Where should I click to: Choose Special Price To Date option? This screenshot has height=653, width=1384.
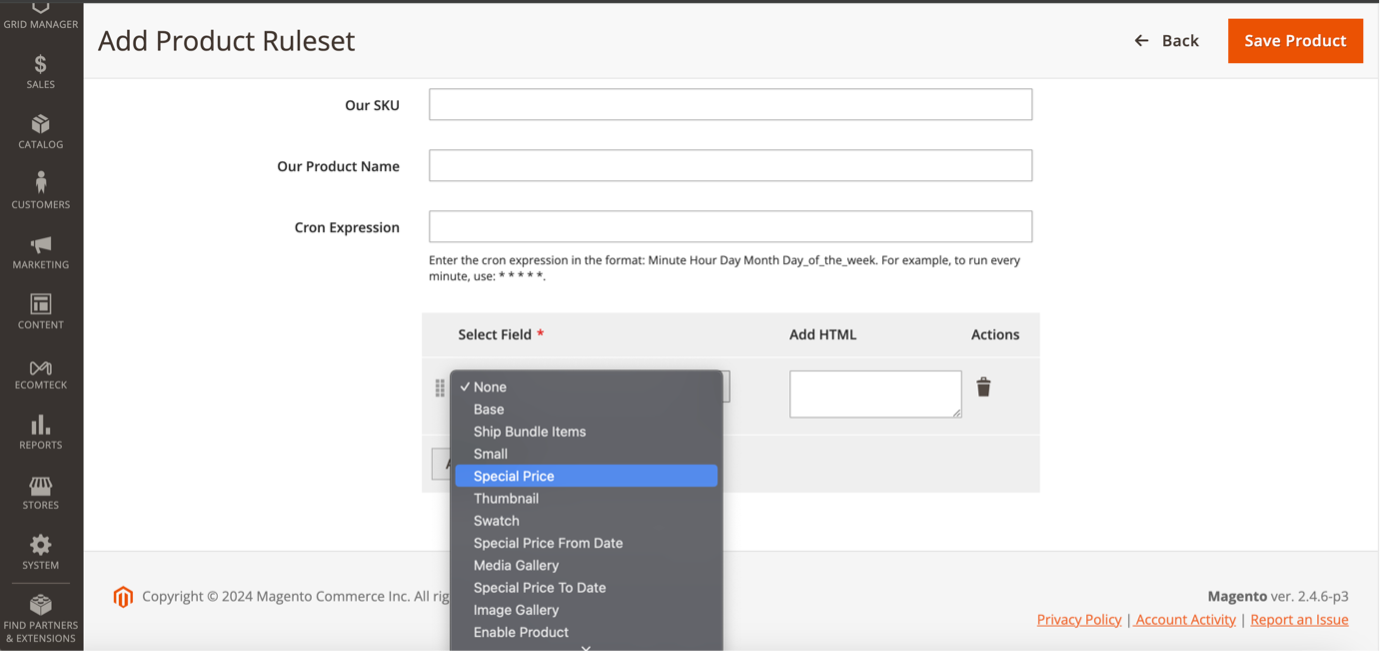[586, 588]
